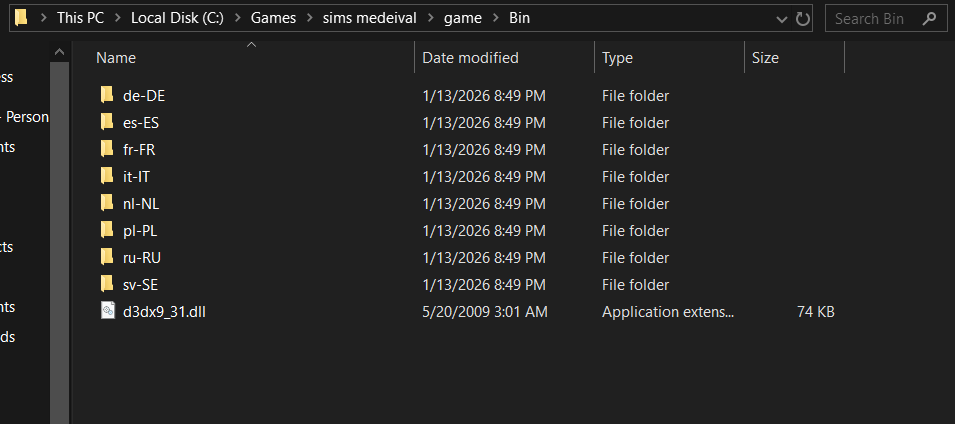Navigate to This PC in breadcrumb
Viewport: 955px width, 424px height.
(80, 19)
